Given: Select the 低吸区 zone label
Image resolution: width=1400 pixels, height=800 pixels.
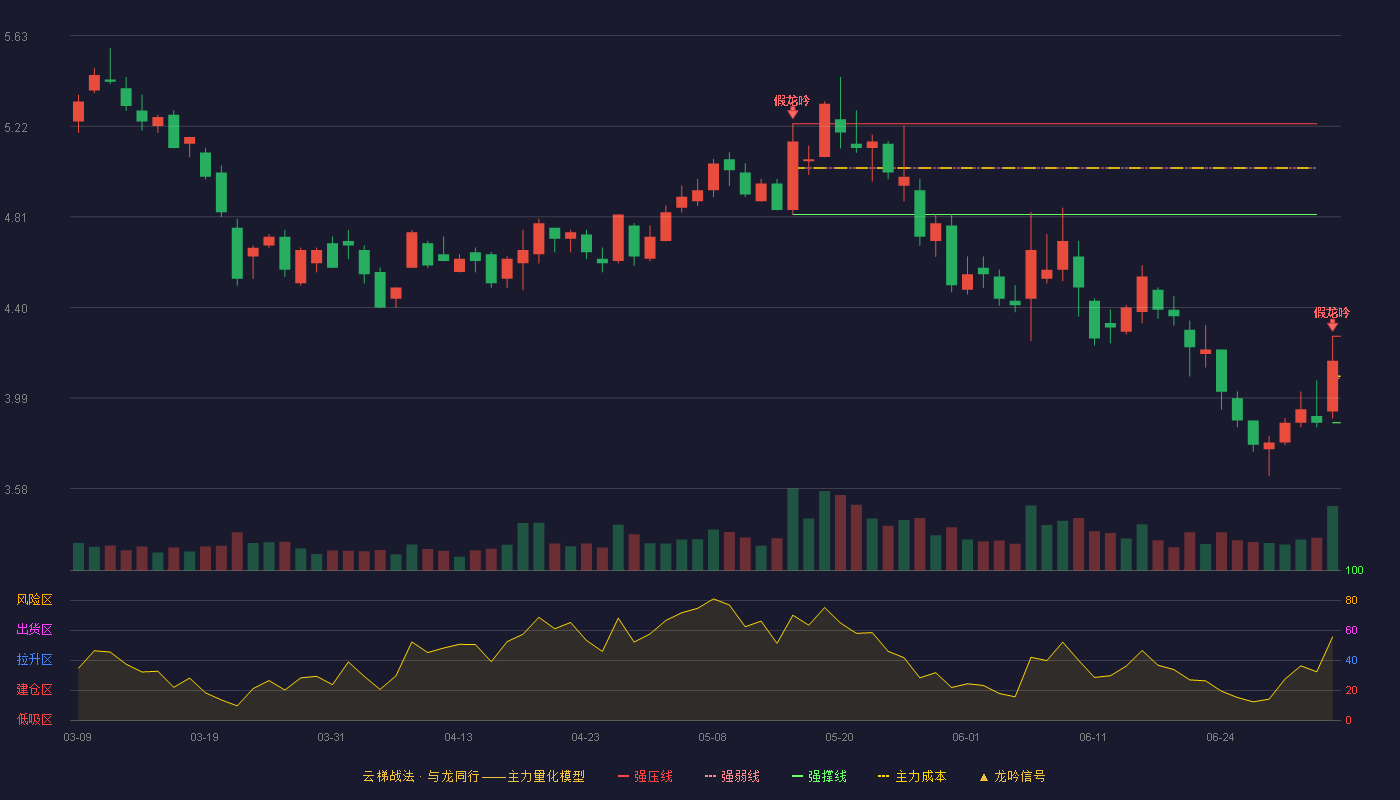Looking at the screenshot, I should (x=34, y=720).
